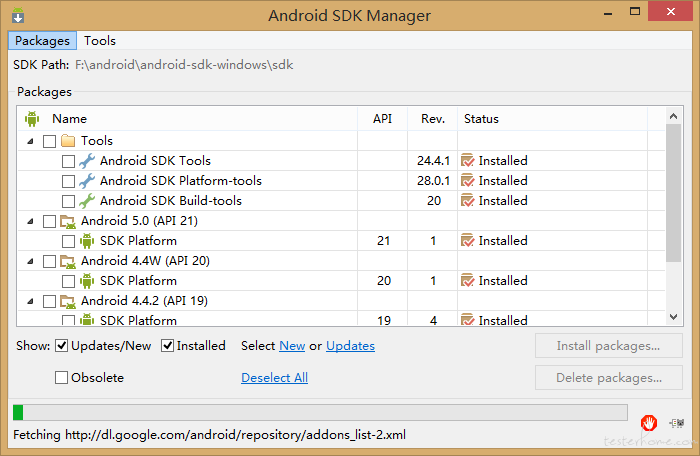Click the Tools folder icon in package list
The width and height of the screenshot is (700, 456).
(68, 141)
